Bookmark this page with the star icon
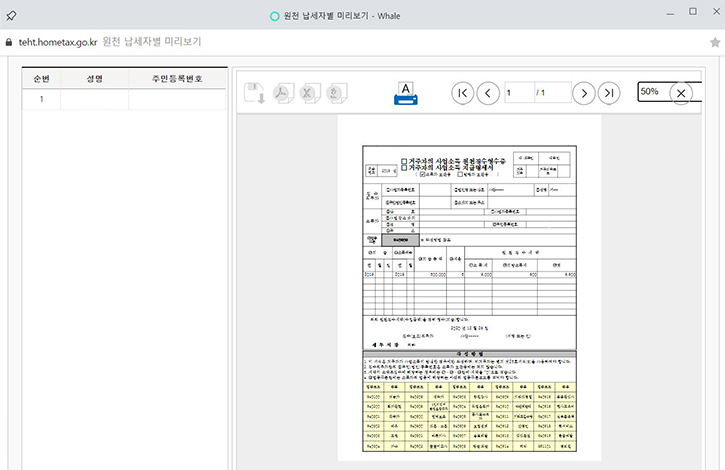Viewport: 725px width, 470px height. [x=715, y=42]
